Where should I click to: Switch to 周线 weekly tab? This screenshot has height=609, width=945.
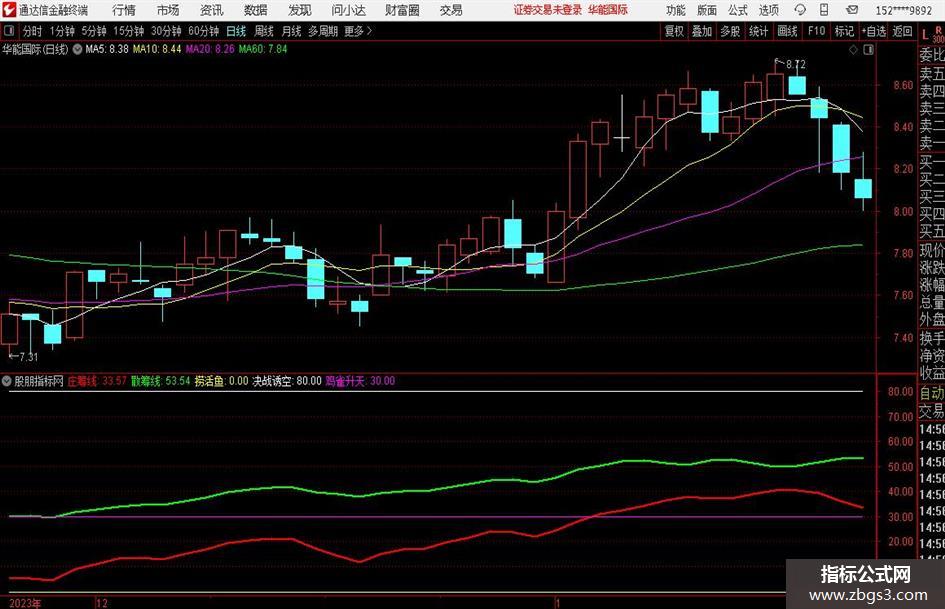pos(263,31)
